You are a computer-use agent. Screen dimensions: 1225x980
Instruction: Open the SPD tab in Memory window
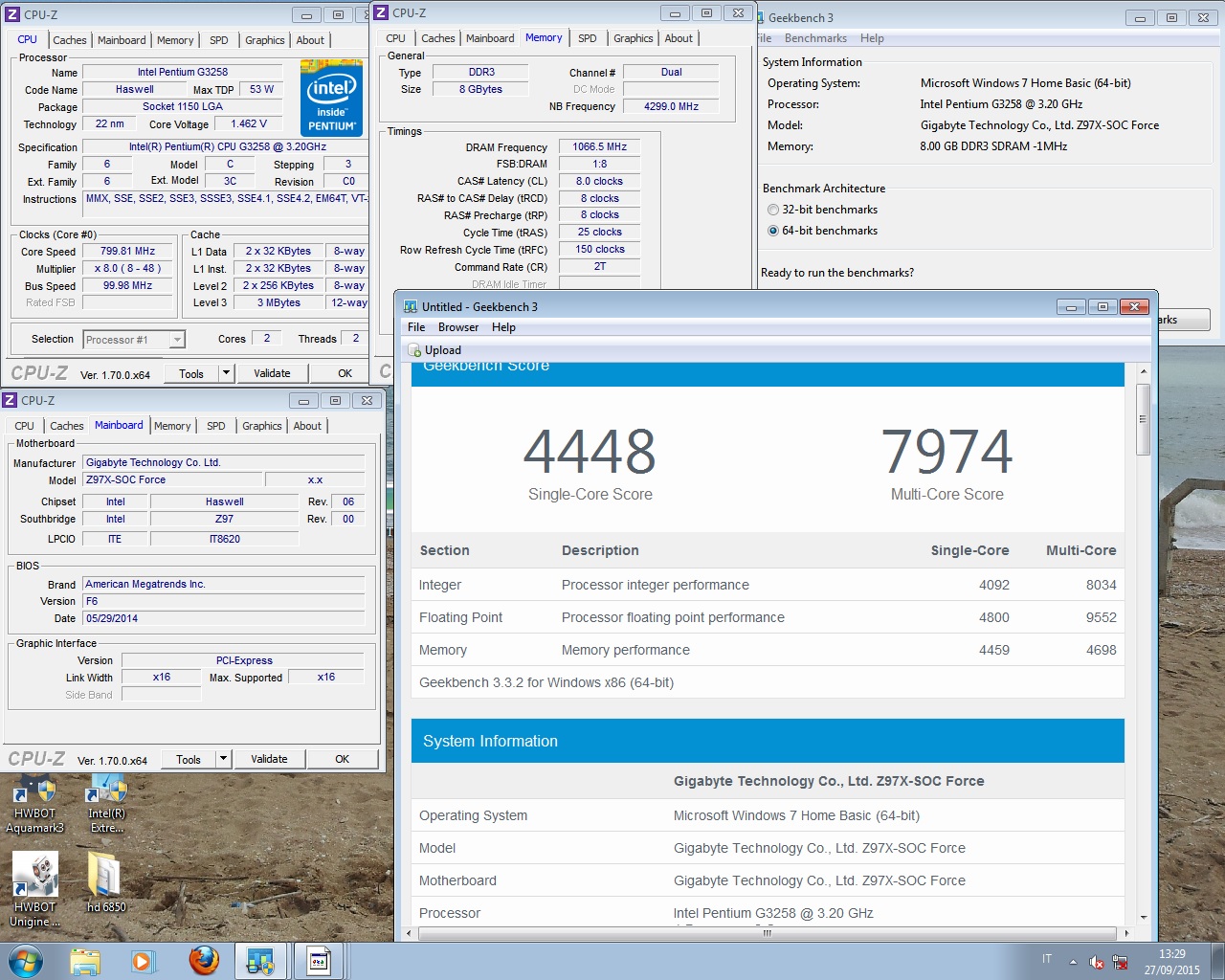pos(588,38)
